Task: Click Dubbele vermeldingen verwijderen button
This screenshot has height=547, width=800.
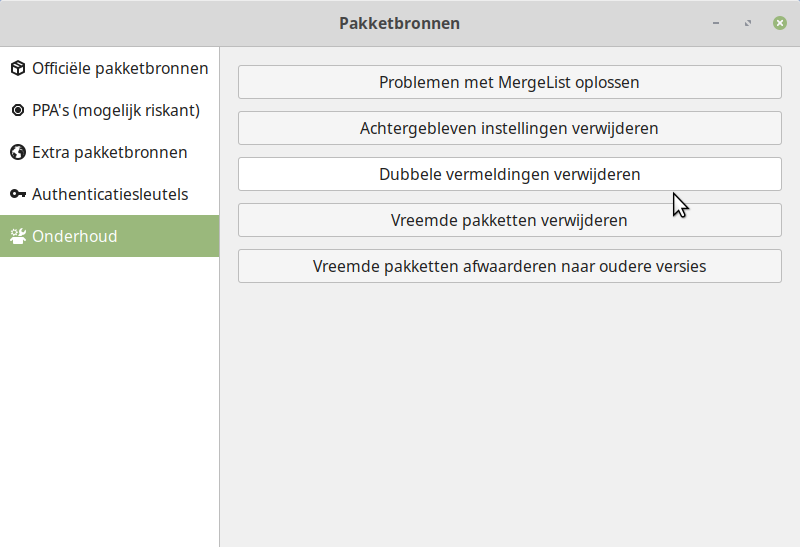Action: (510, 174)
